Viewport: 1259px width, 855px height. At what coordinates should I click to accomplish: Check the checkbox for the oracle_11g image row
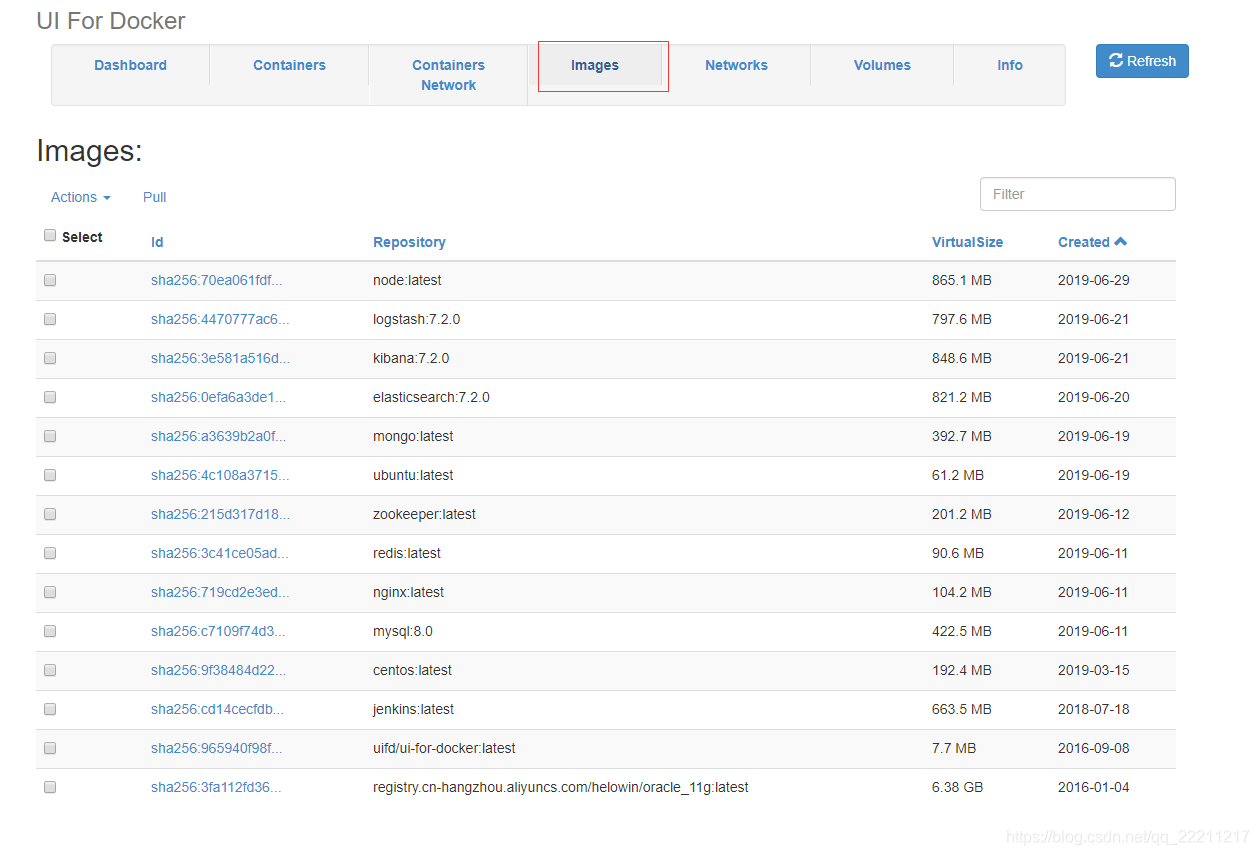[49, 787]
